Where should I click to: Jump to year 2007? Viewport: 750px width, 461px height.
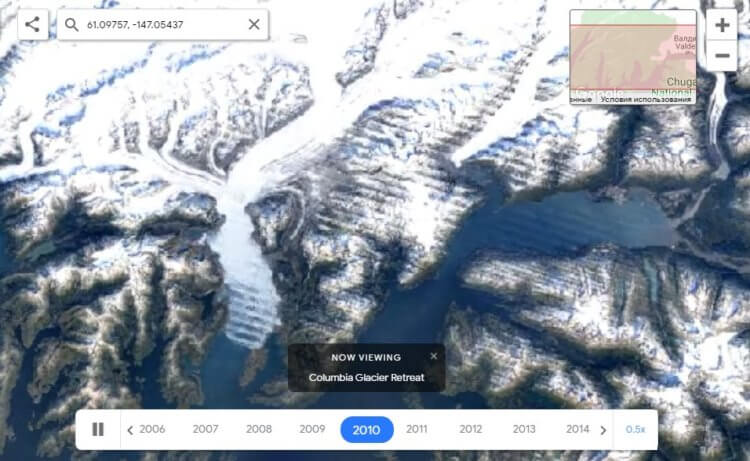pyautogui.click(x=205, y=429)
